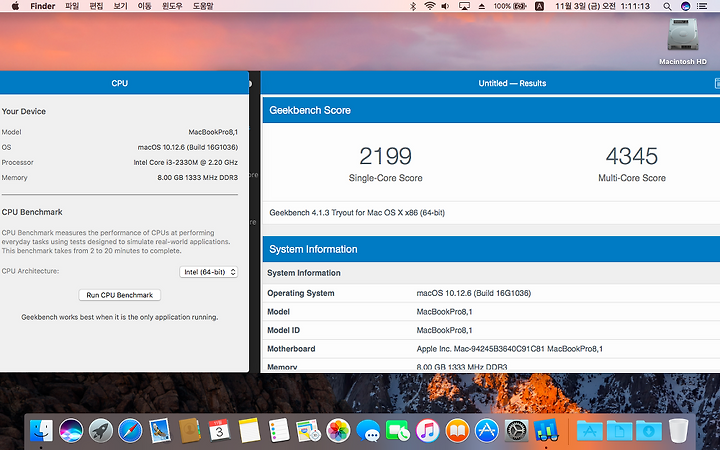
Task: Launch Siri from the Dock
Action: 71,431
